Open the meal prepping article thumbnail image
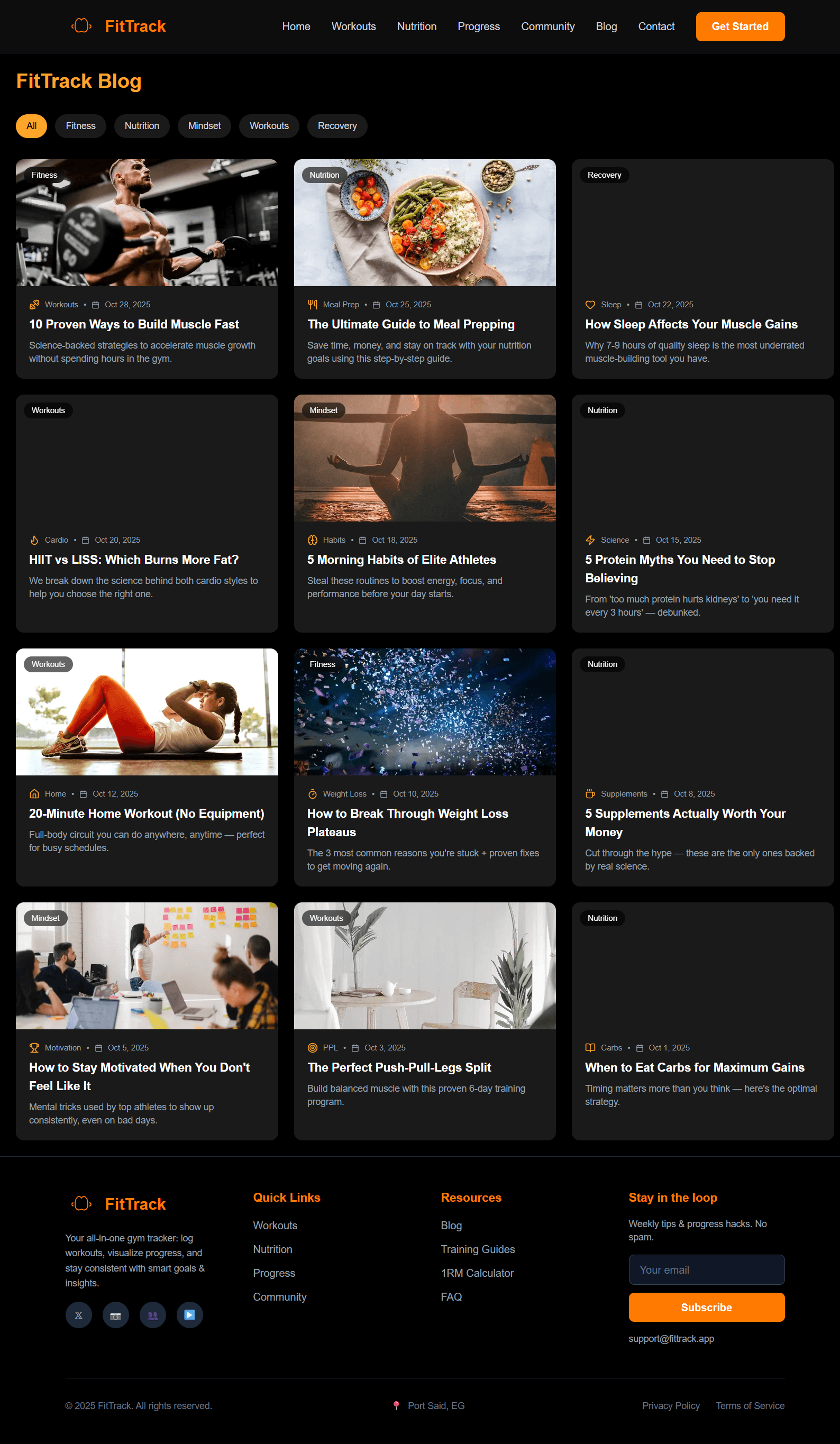 click(425, 223)
